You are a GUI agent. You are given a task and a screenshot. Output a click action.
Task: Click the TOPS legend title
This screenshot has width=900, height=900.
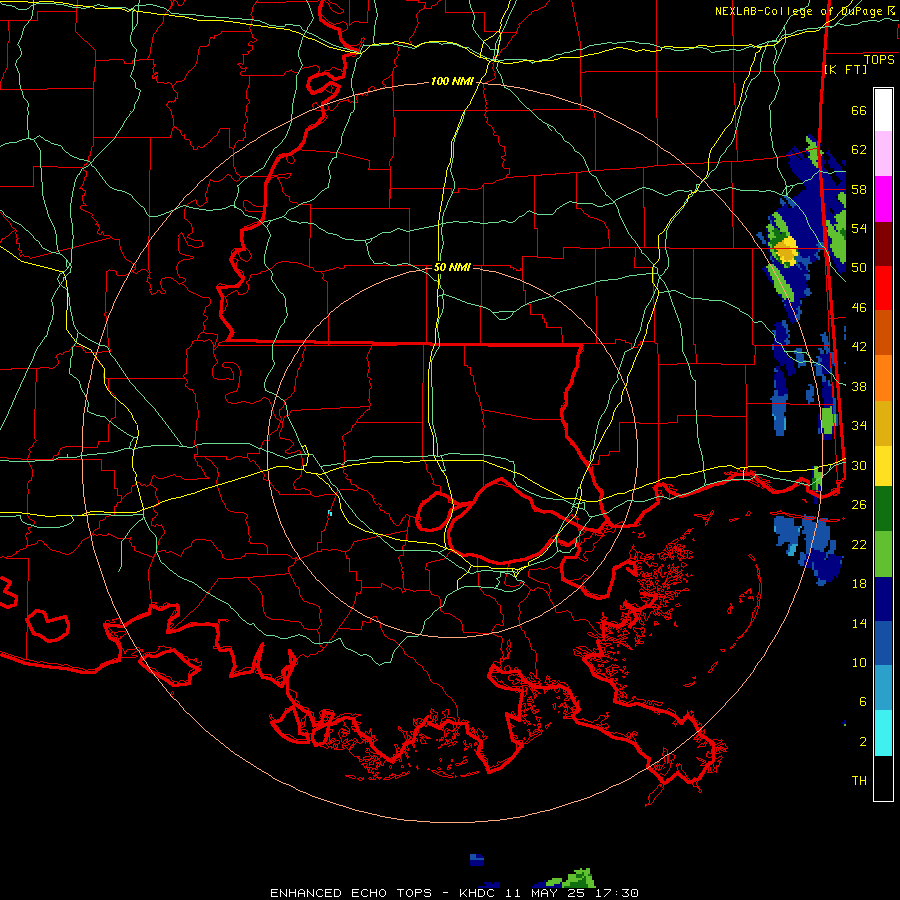pos(879,60)
